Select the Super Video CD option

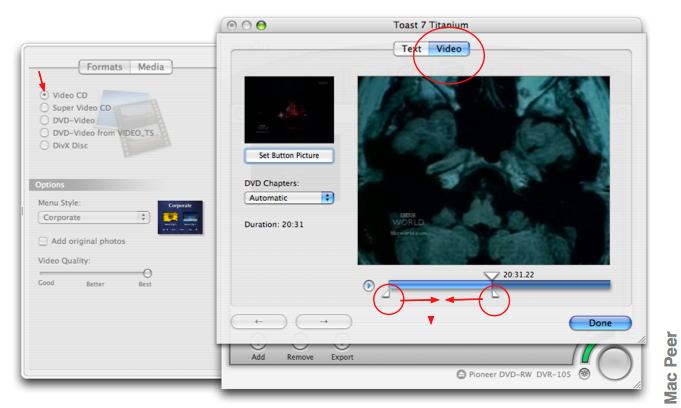44,107
